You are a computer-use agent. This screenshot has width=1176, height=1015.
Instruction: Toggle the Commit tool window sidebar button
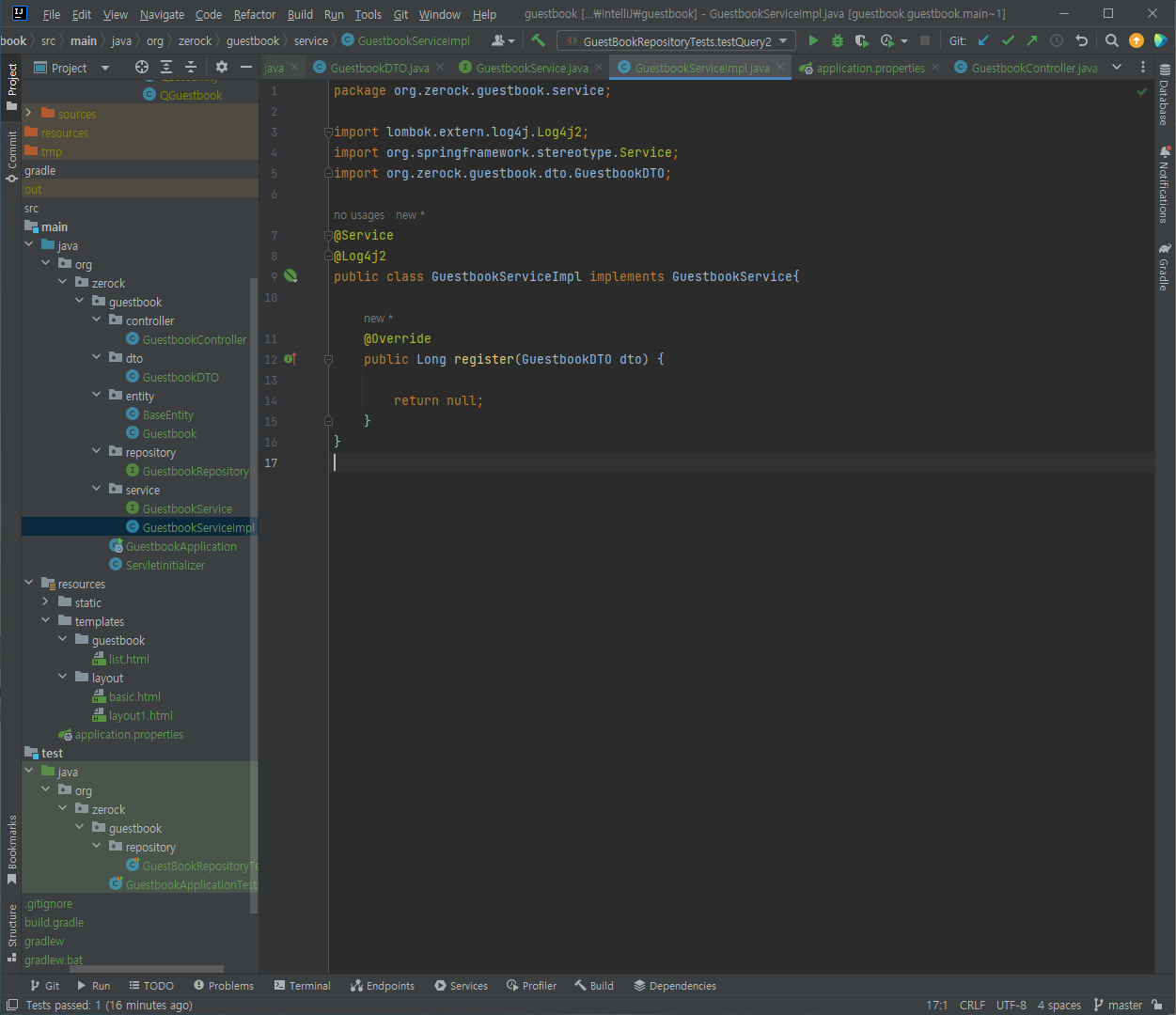click(x=11, y=156)
